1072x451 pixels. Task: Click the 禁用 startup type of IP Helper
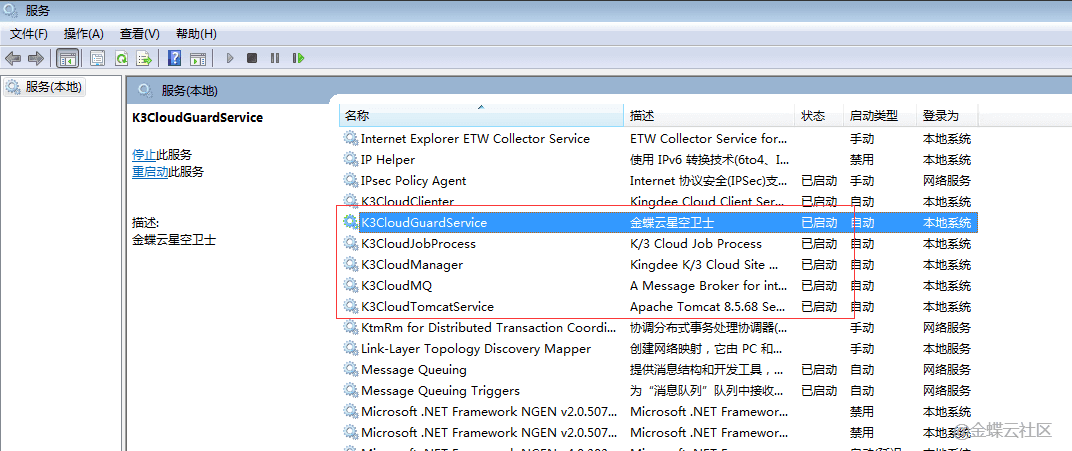861,159
